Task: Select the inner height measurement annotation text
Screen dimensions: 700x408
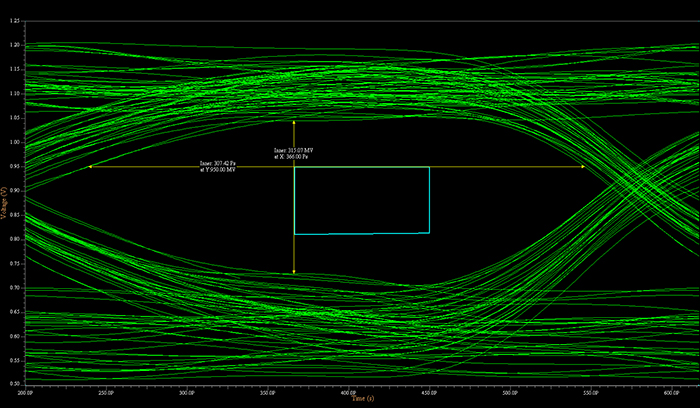Action: (x=293, y=154)
